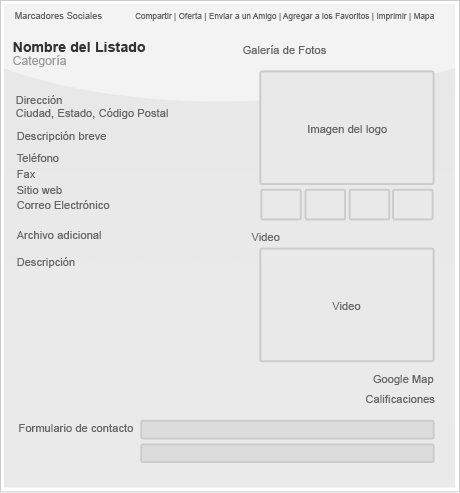The width and height of the screenshot is (460, 493).
Task: Open the Calificaciones section
Action: pos(400,399)
